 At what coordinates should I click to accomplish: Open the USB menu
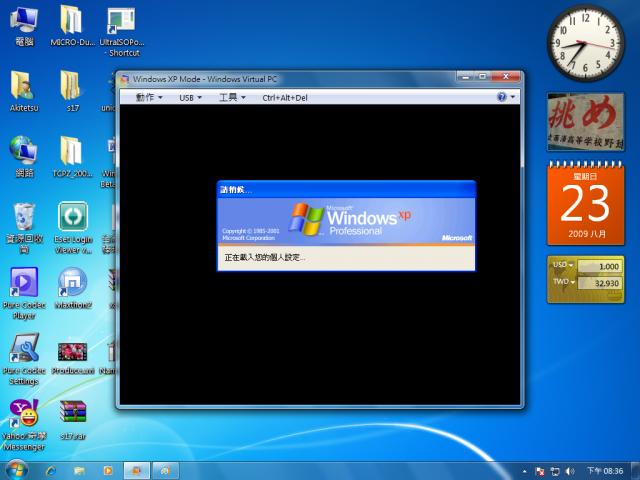[x=190, y=98]
